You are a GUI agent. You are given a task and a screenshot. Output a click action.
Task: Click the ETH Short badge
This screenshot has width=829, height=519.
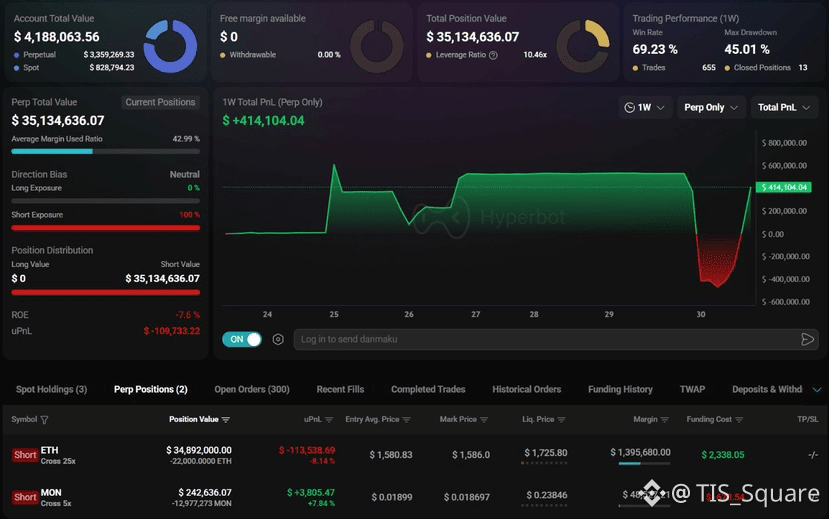[25, 455]
